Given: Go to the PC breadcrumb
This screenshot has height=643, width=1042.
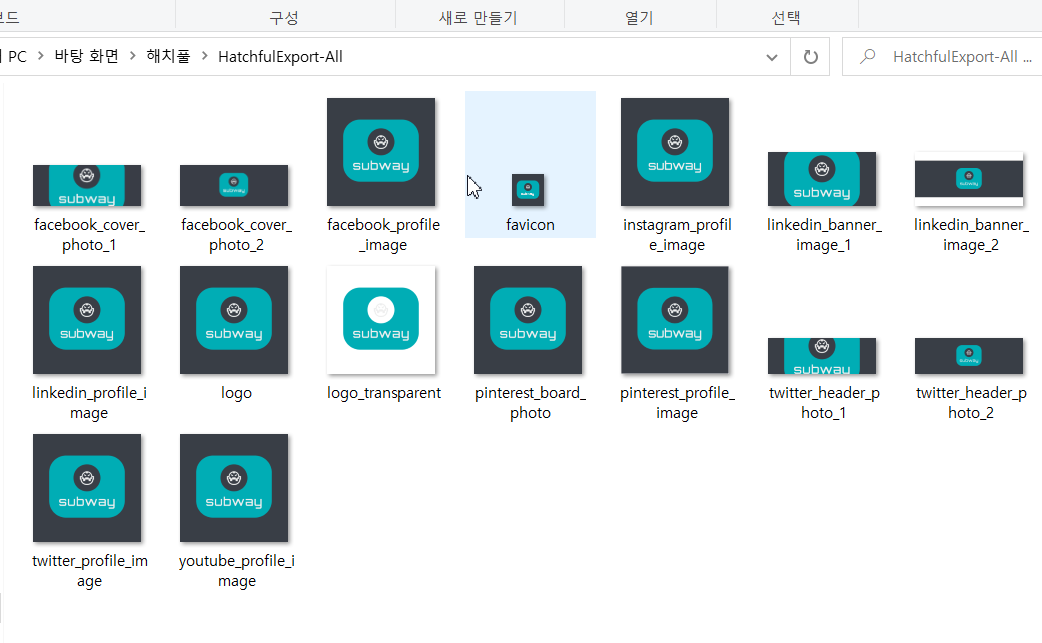Looking at the screenshot, I should coord(17,56).
